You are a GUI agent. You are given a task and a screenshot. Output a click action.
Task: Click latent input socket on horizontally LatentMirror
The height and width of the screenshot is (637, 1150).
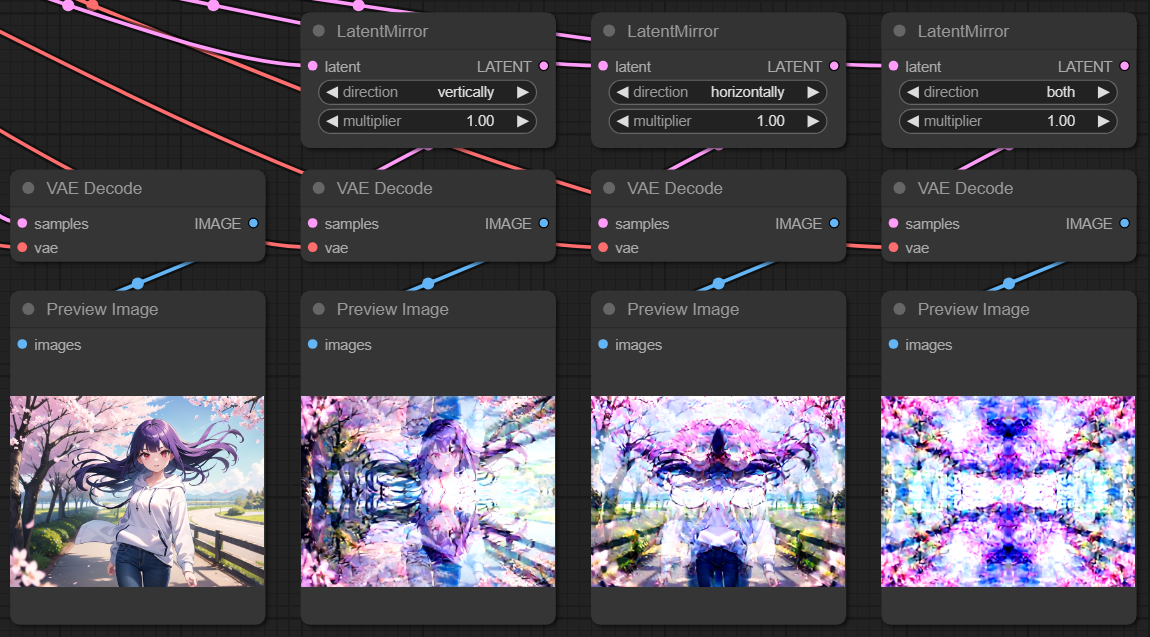603,66
